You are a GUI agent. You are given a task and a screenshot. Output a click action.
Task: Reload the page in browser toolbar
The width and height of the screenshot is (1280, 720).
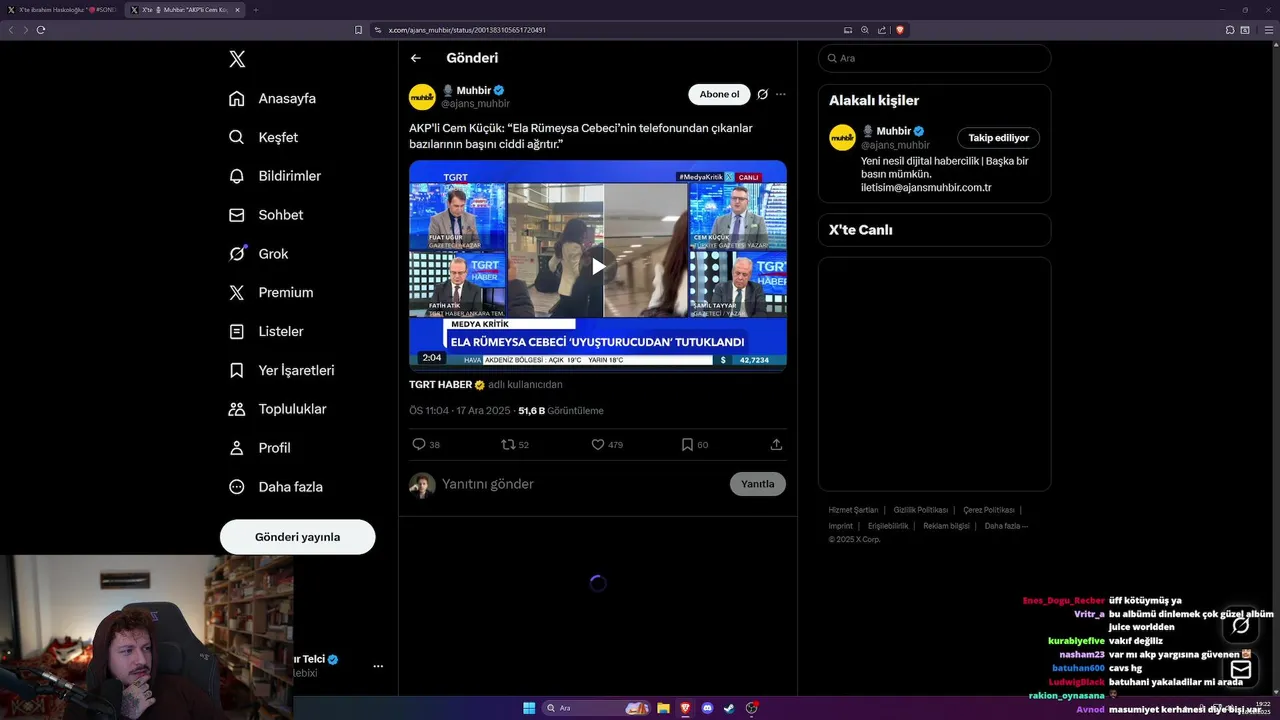41,30
